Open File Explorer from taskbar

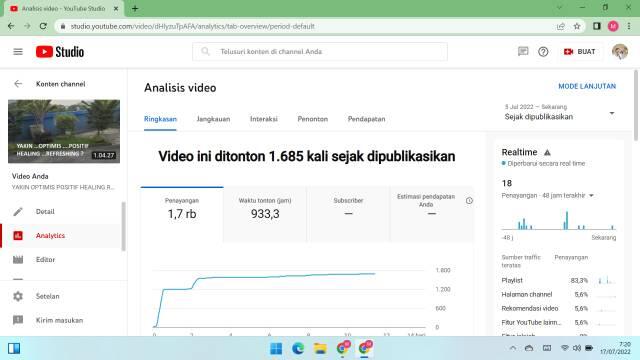(x=320, y=349)
